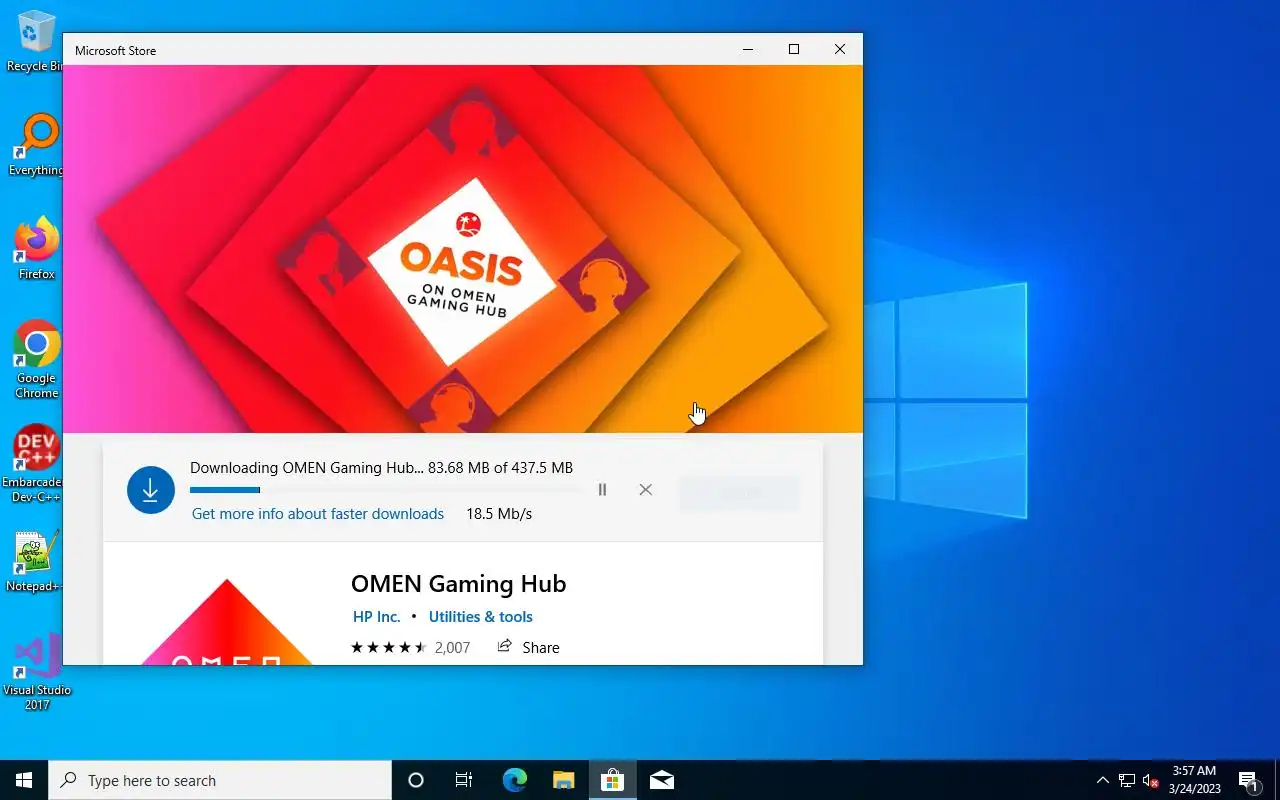Screen dimensions: 1280x800
Task: Click the blue download arrow icon
Action: coord(151,490)
